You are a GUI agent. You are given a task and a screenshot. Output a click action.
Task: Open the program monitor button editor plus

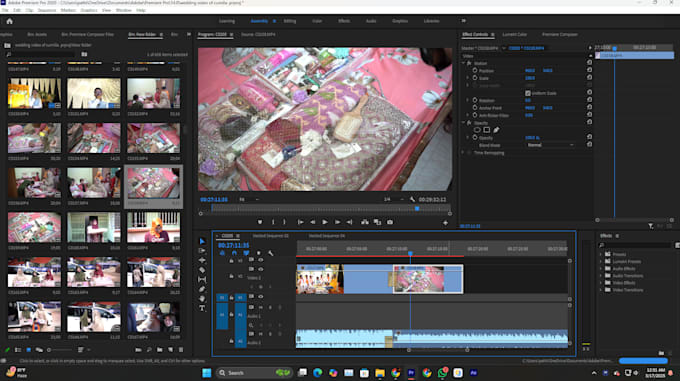point(445,223)
